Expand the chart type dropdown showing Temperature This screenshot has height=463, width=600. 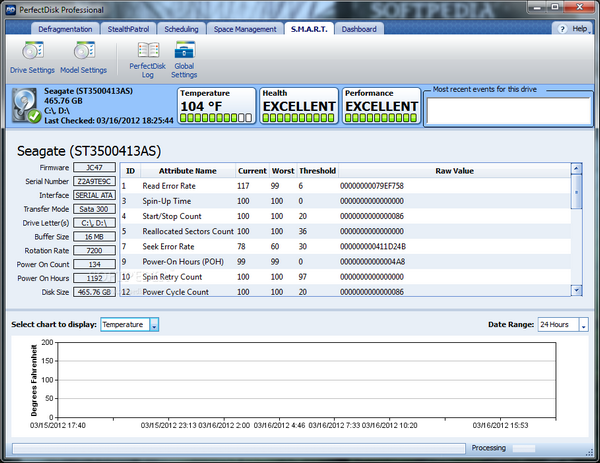[154, 325]
